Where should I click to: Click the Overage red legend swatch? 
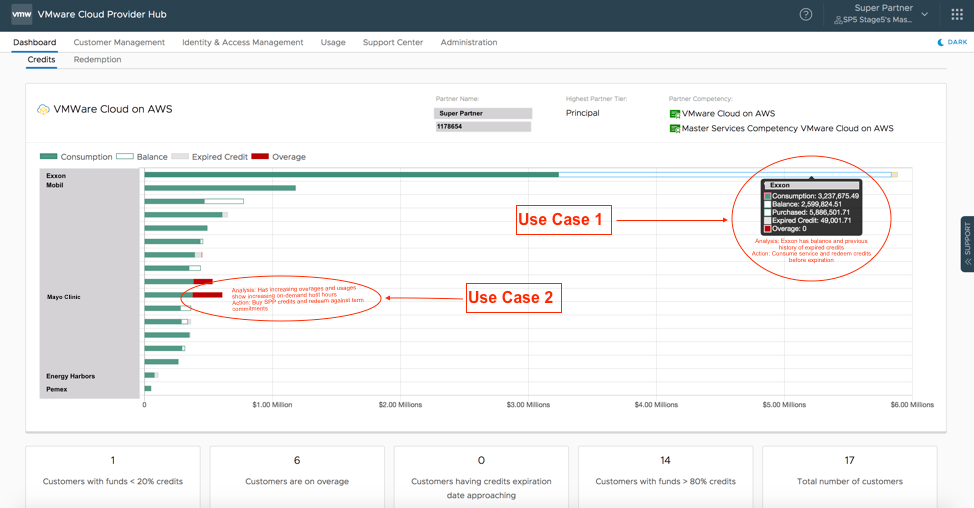click(260, 157)
